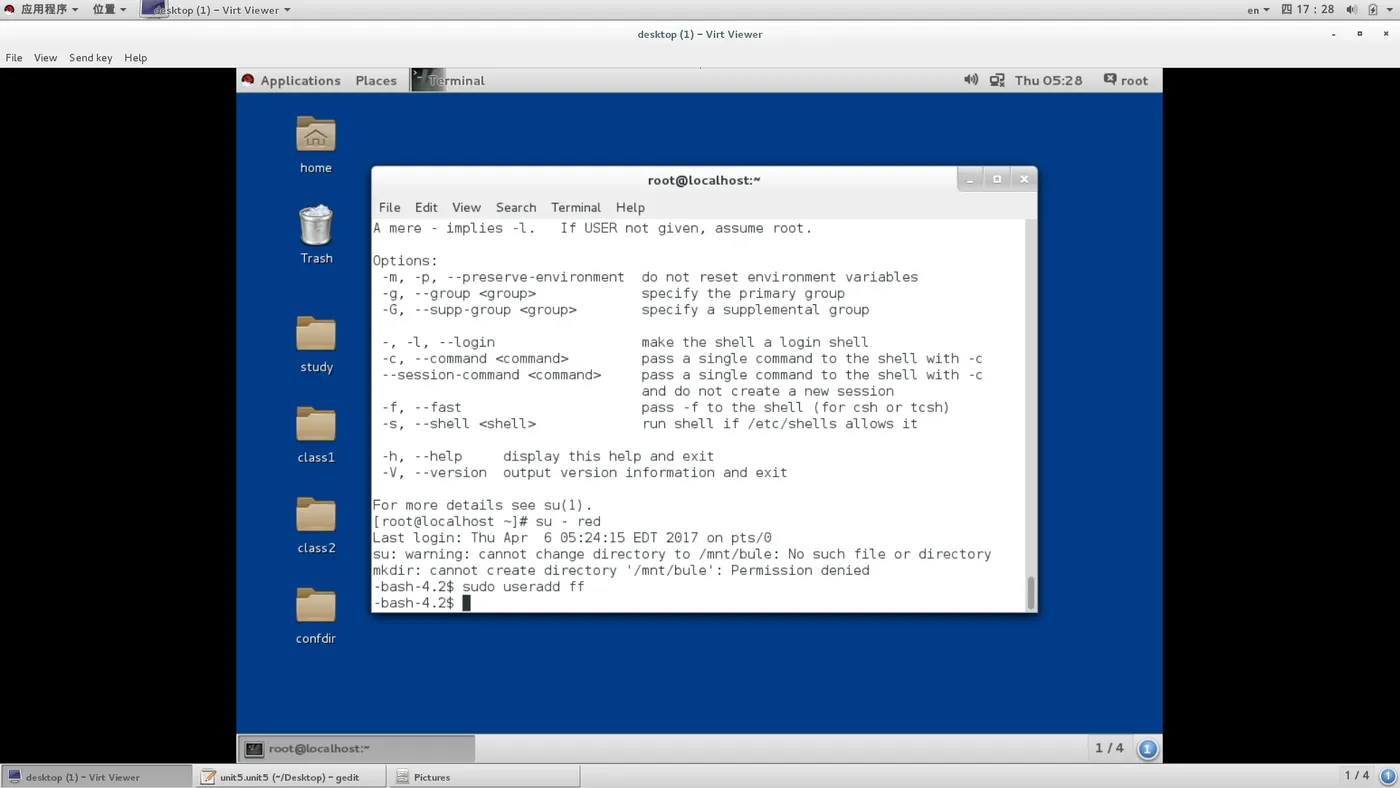The image size is (1400, 788).
Task: Open the Places menu in guest
Action: point(376,80)
